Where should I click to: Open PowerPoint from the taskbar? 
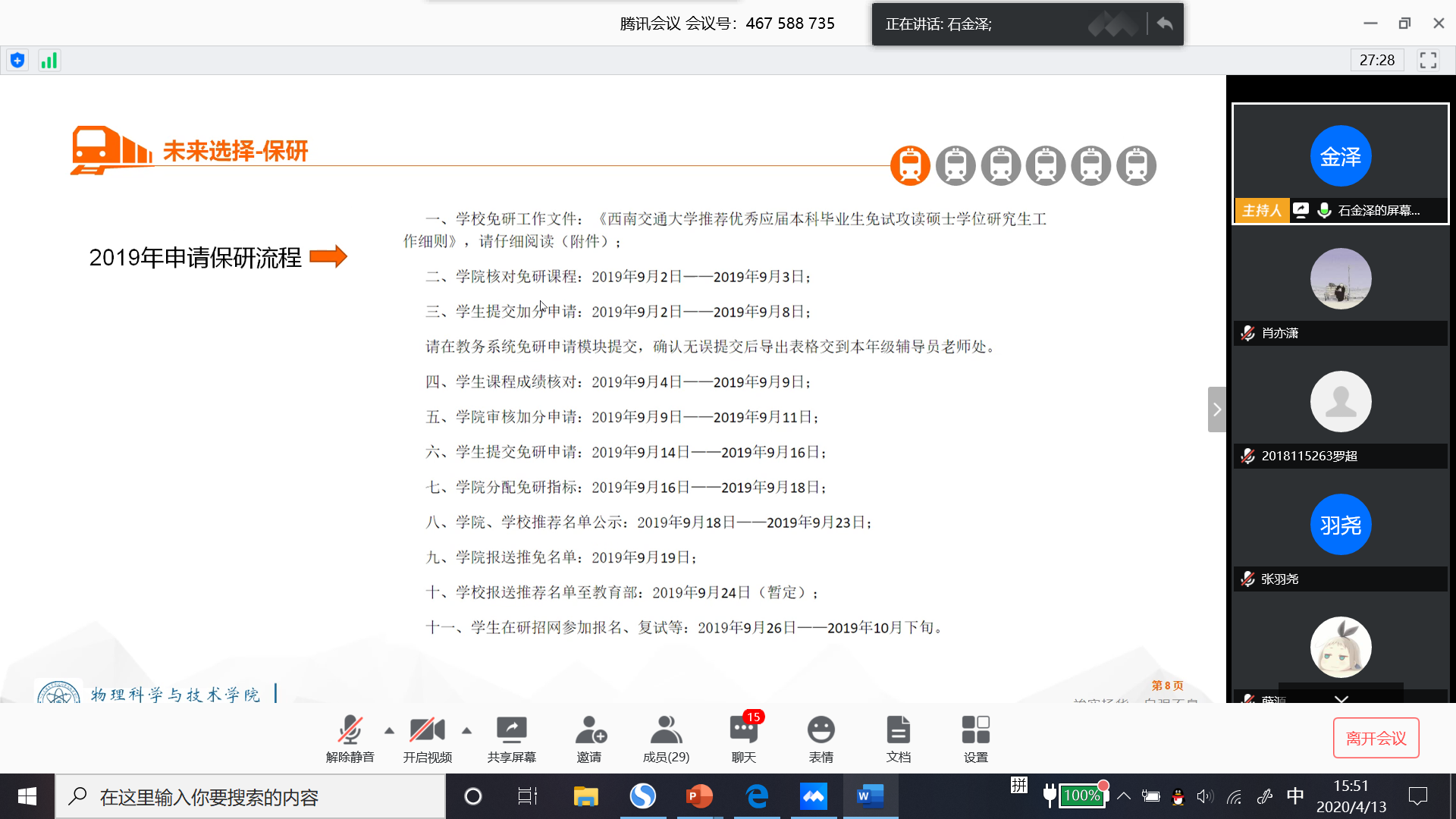tap(699, 796)
